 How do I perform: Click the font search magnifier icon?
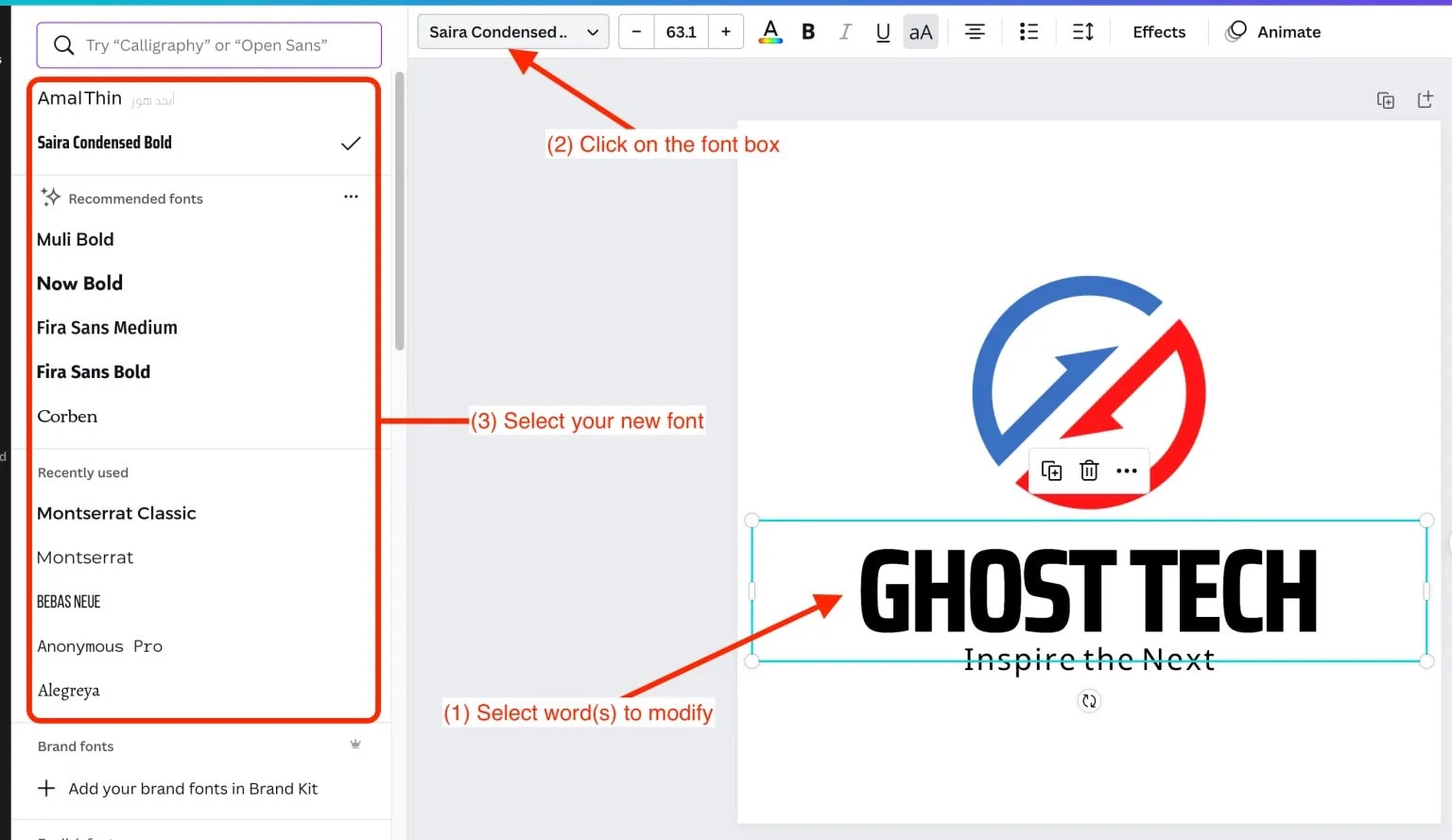tap(63, 45)
